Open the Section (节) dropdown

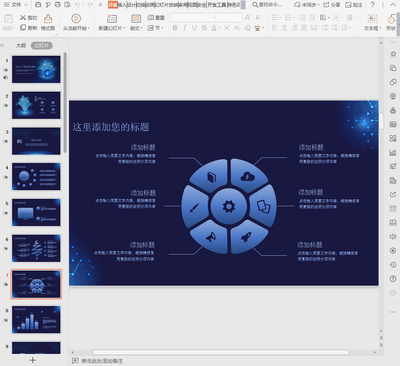coord(156,28)
